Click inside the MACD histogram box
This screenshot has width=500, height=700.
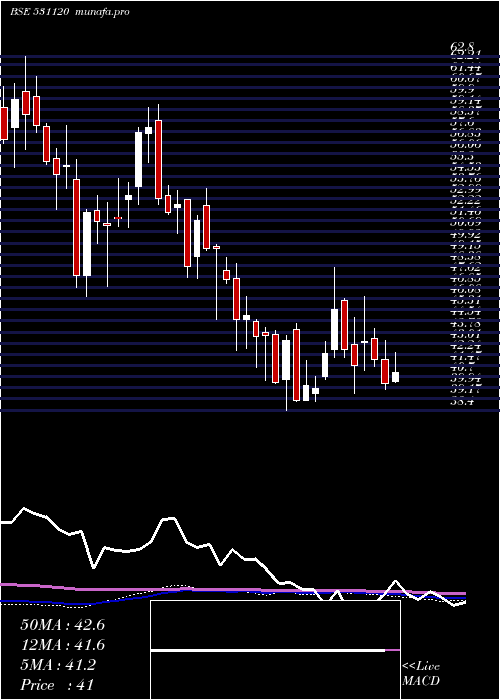click(275, 650)
